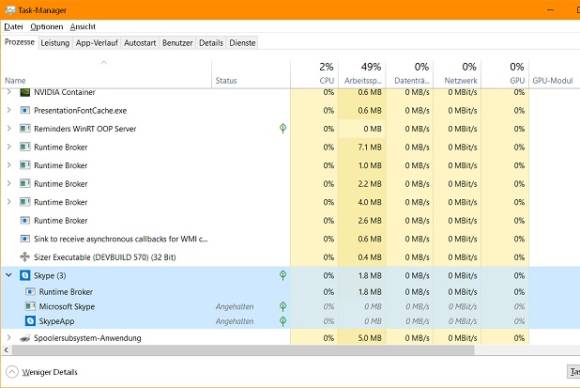This screenshot has height=388, width=580.
Task: Click the green leaf suspended icon on Reminders WinRT row
Action: (283, 128)
